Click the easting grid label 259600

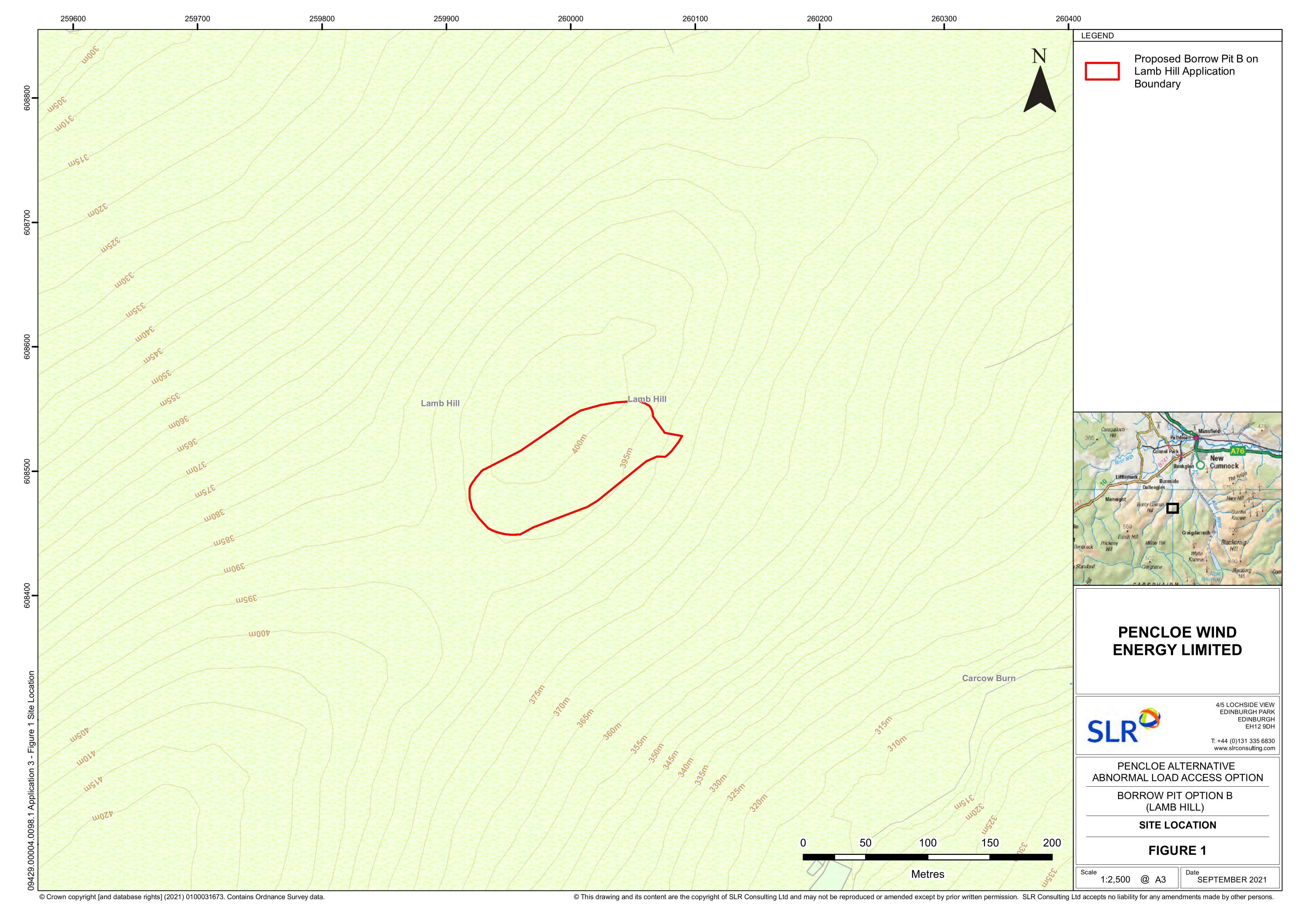pyautogui.click(x=73, y=19)
